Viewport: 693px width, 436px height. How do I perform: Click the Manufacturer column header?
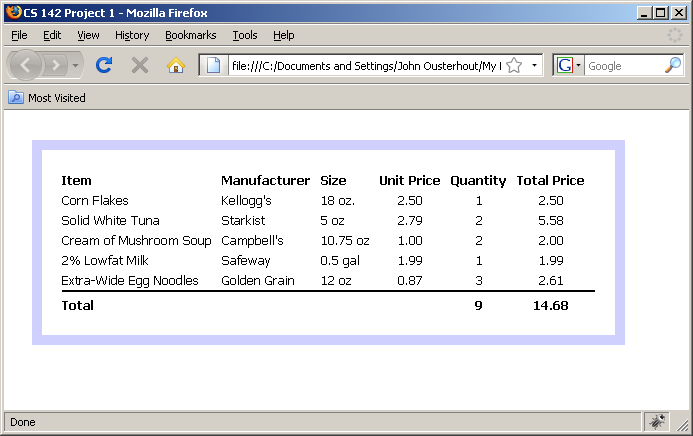tap(265, 180)
